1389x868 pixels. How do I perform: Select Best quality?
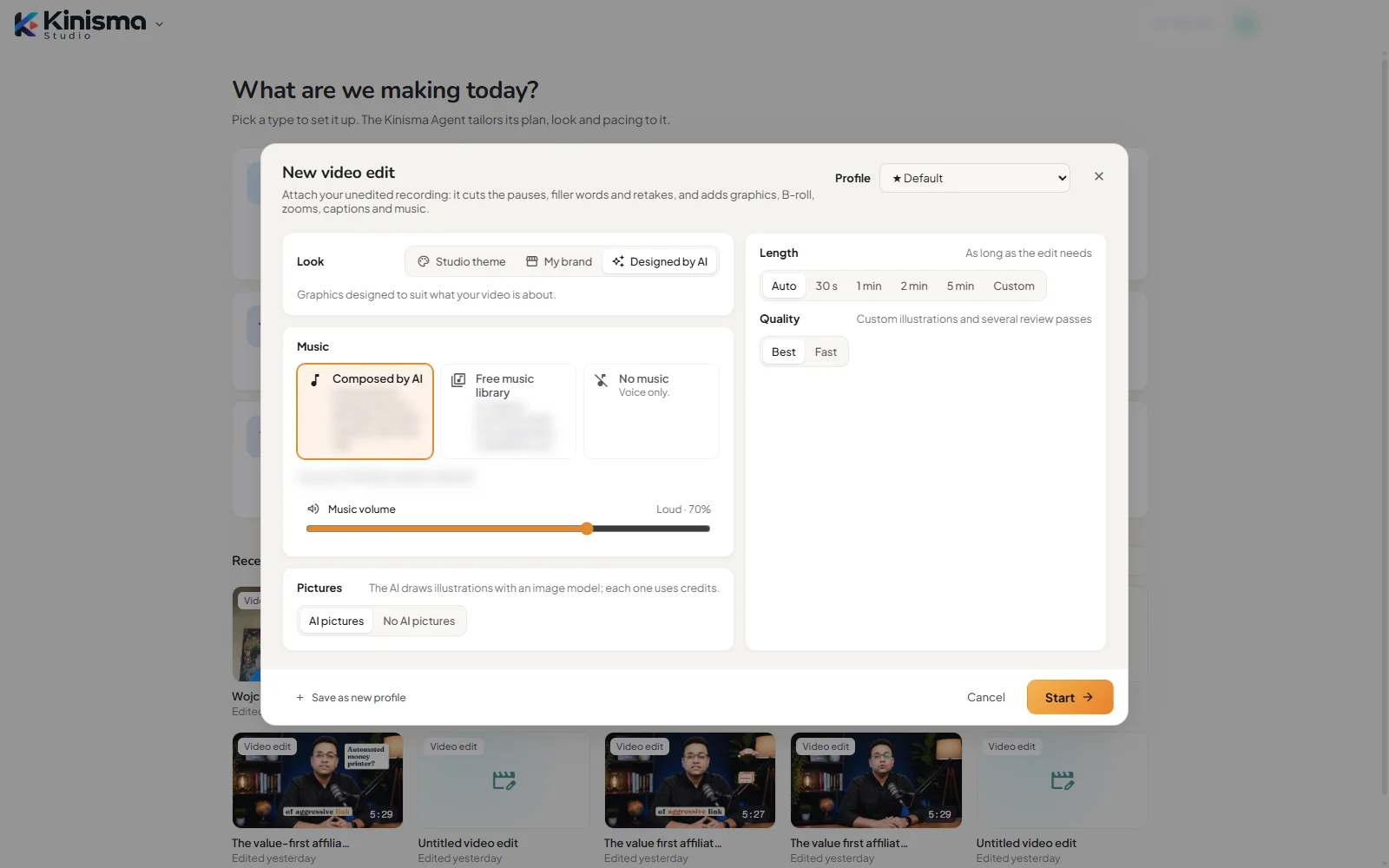(x=783, y=352)
